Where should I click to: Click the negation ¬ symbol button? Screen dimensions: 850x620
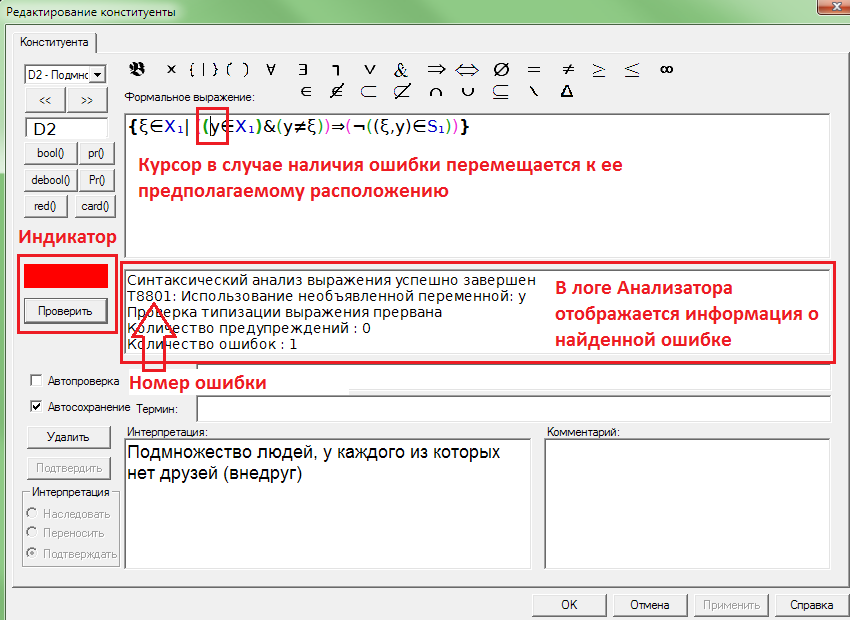tap(336, 70)
